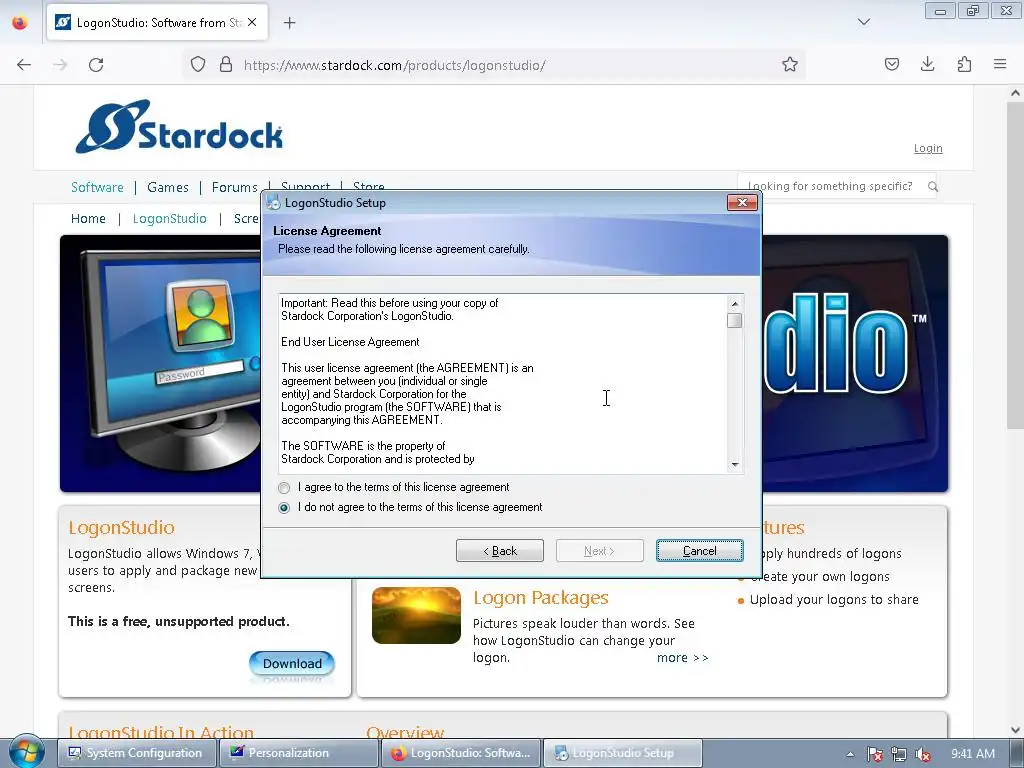This screenshot has height=768, width=1024.
Task: Click the Stardock logo
Action: click(x=179, y=127)
